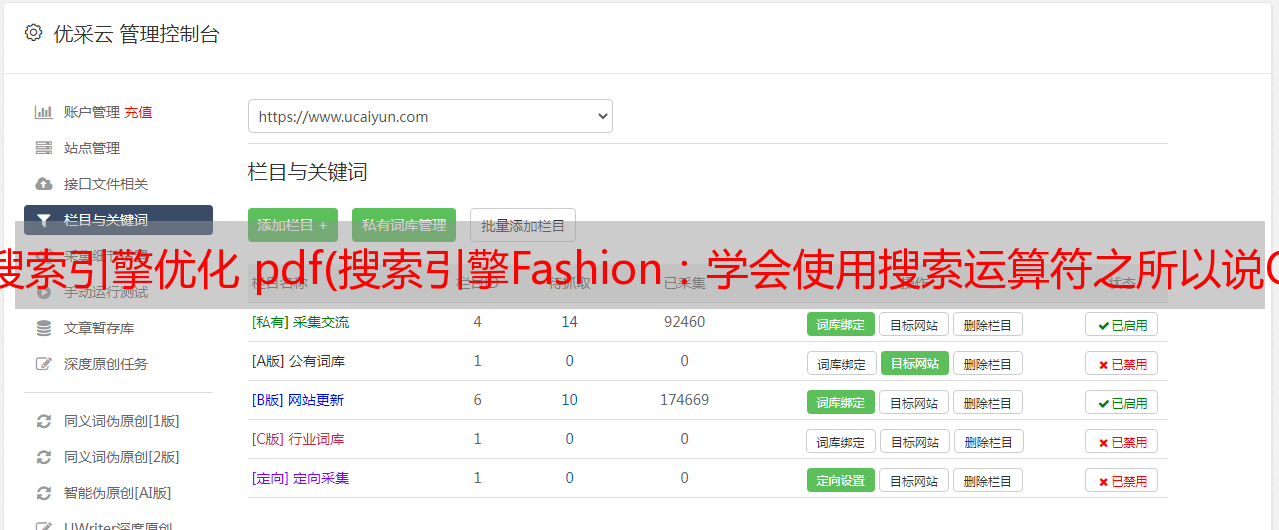Click the 174669 collected count cell
This screenshot has height=530, width=1279.
[684, 400]
